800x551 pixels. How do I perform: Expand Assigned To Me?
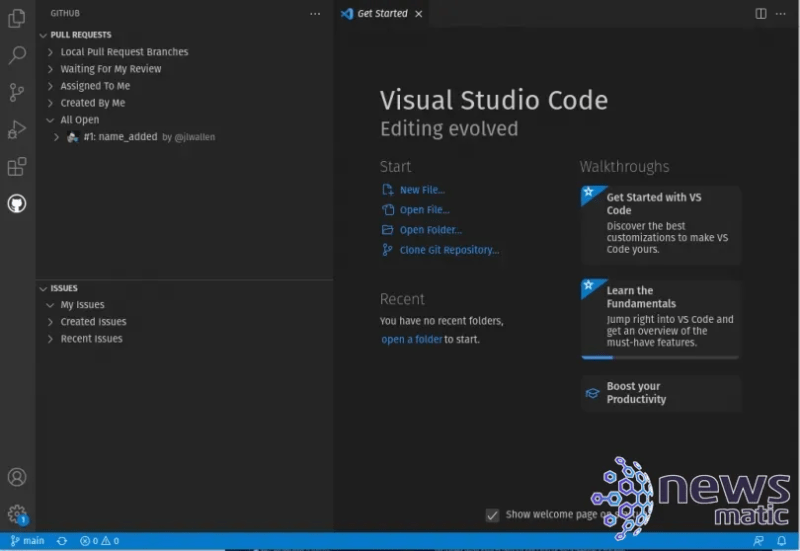click(50, 86)
